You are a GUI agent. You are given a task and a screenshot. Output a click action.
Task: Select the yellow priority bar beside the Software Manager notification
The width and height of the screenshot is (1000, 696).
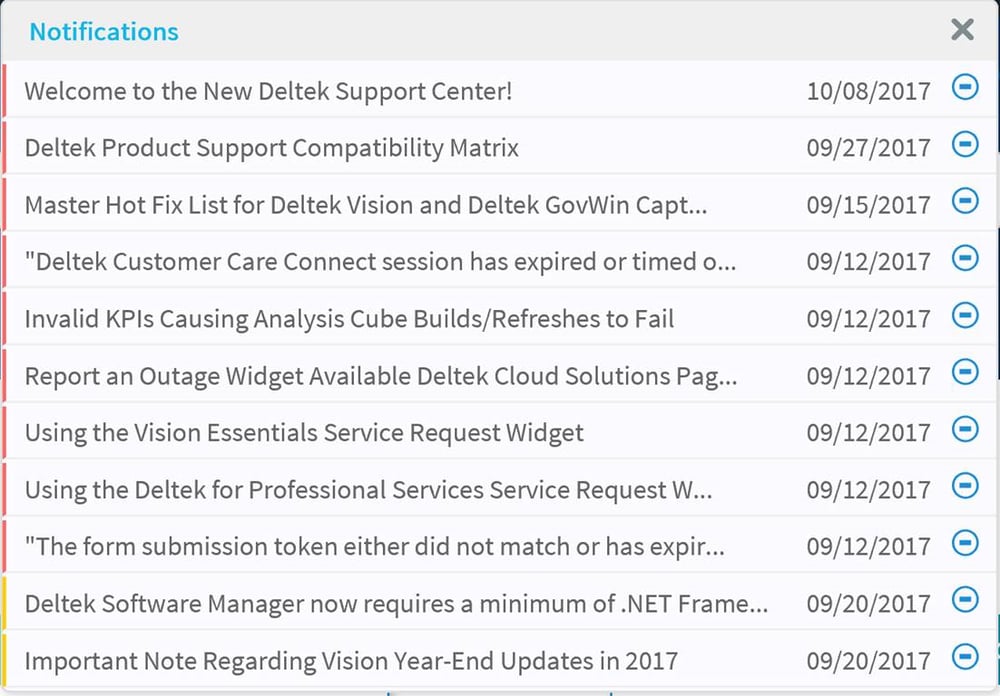[x=4, y=601]
